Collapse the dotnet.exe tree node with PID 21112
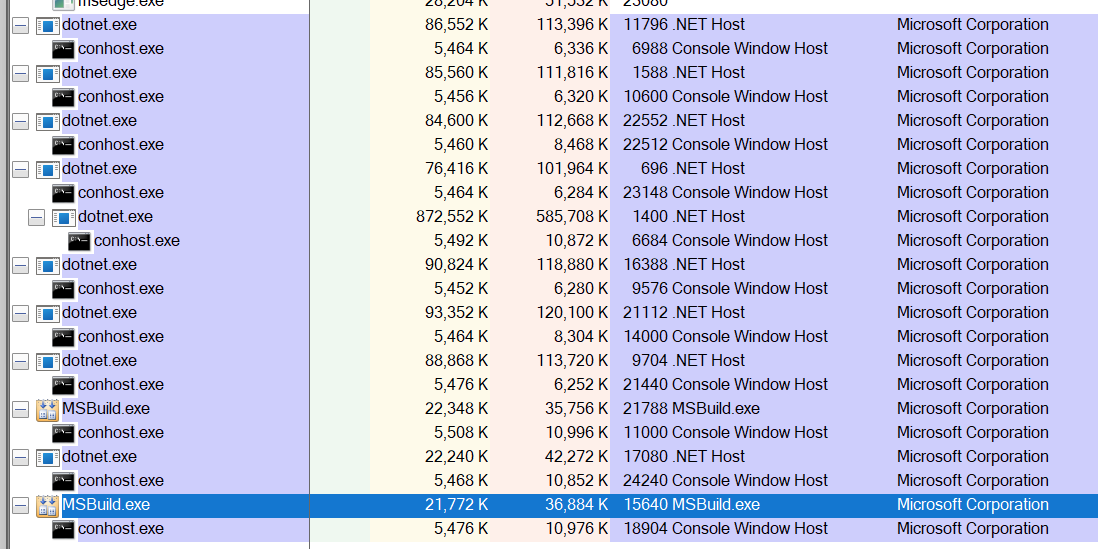 click(20, 313)
